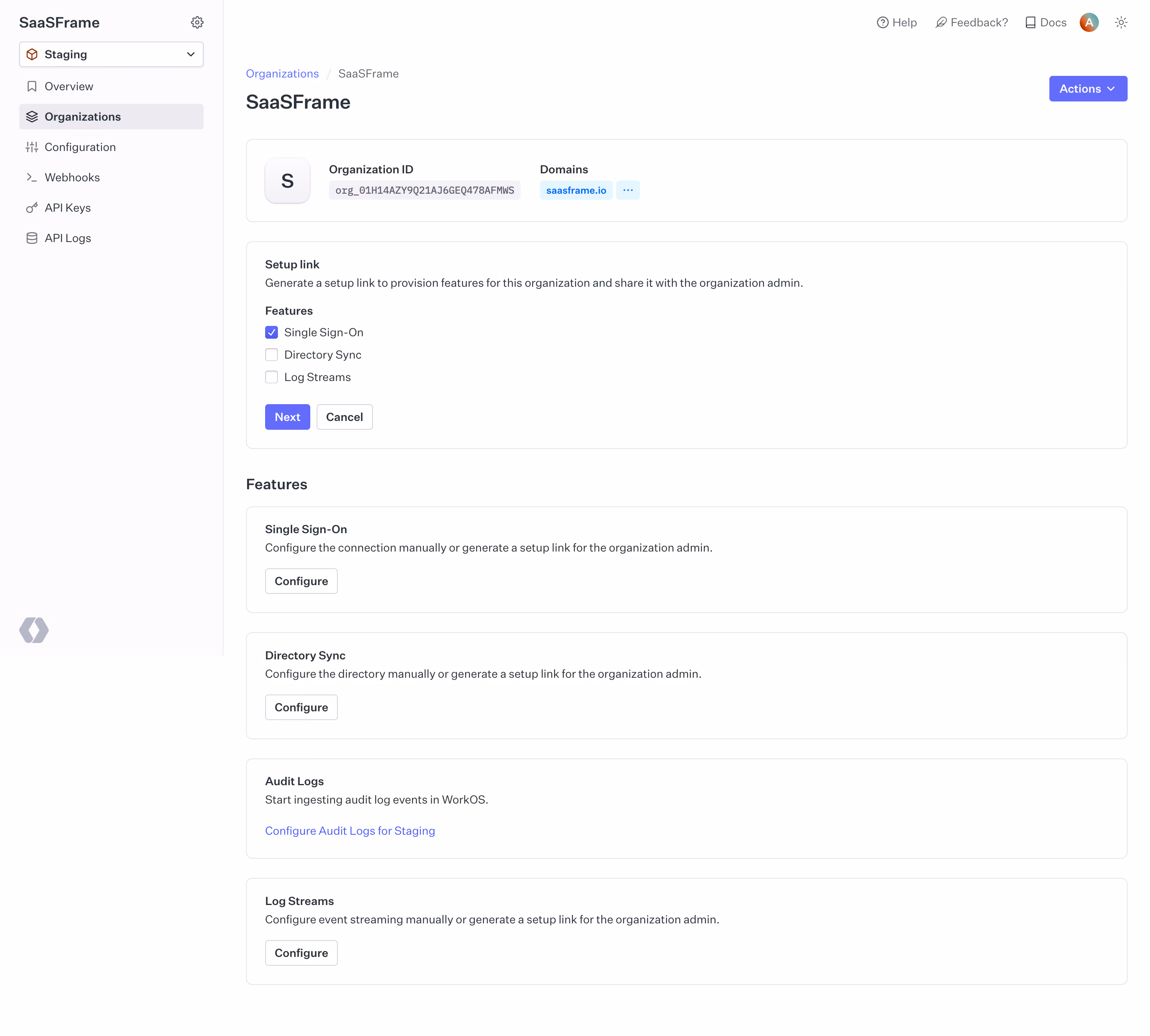Open API Keys in the sidebar
The height and width of the screenshot is (1036, 1150).
[111, 208]
